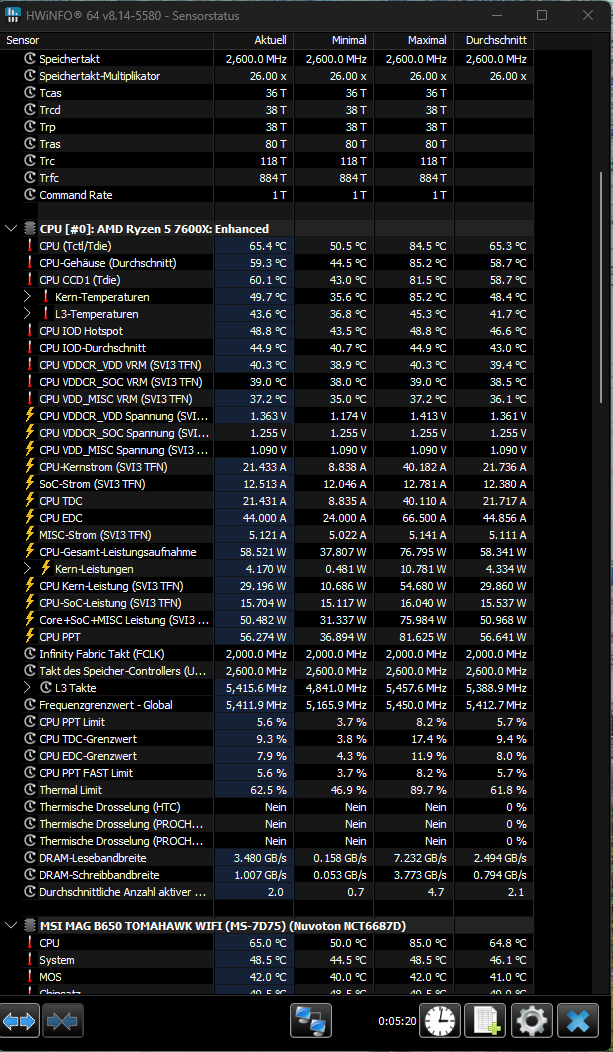Expand the L3-Temperaturen subtree
The image size is (613, 1052).
tap(27, 314)
